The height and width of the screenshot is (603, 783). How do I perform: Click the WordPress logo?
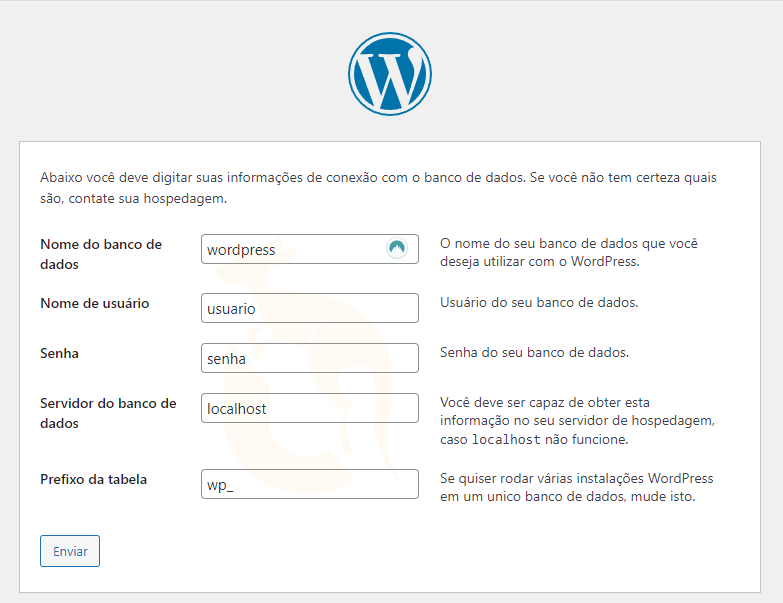click(x=390, y=74)
